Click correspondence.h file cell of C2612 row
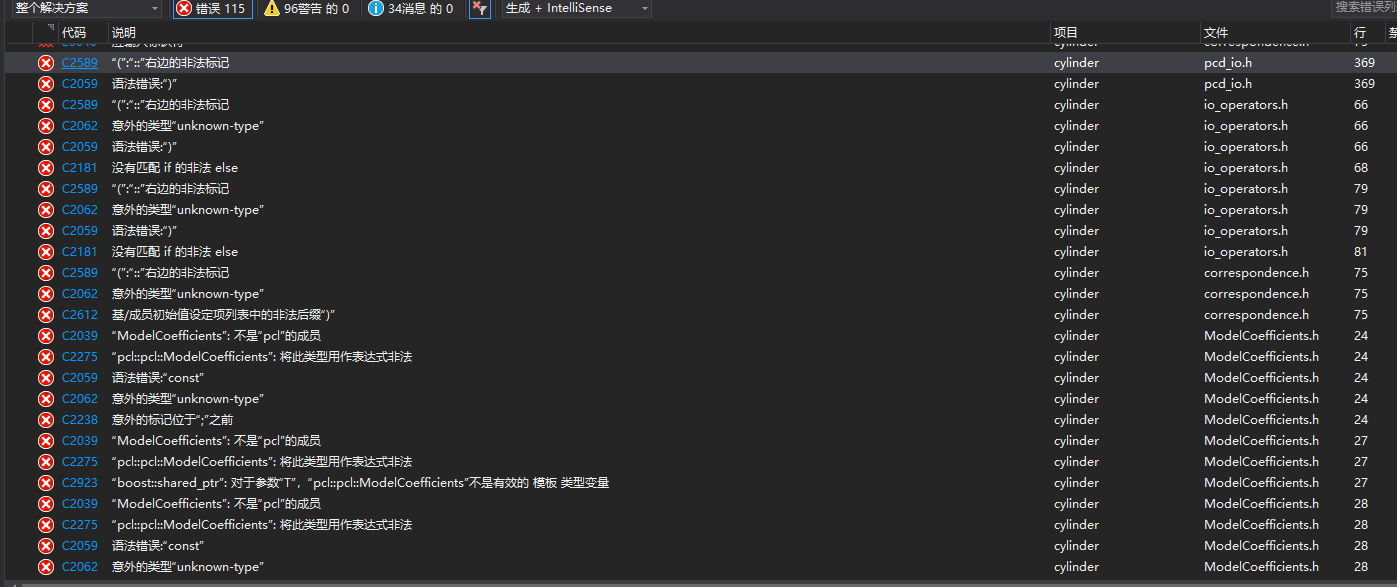 [1256, 315]
